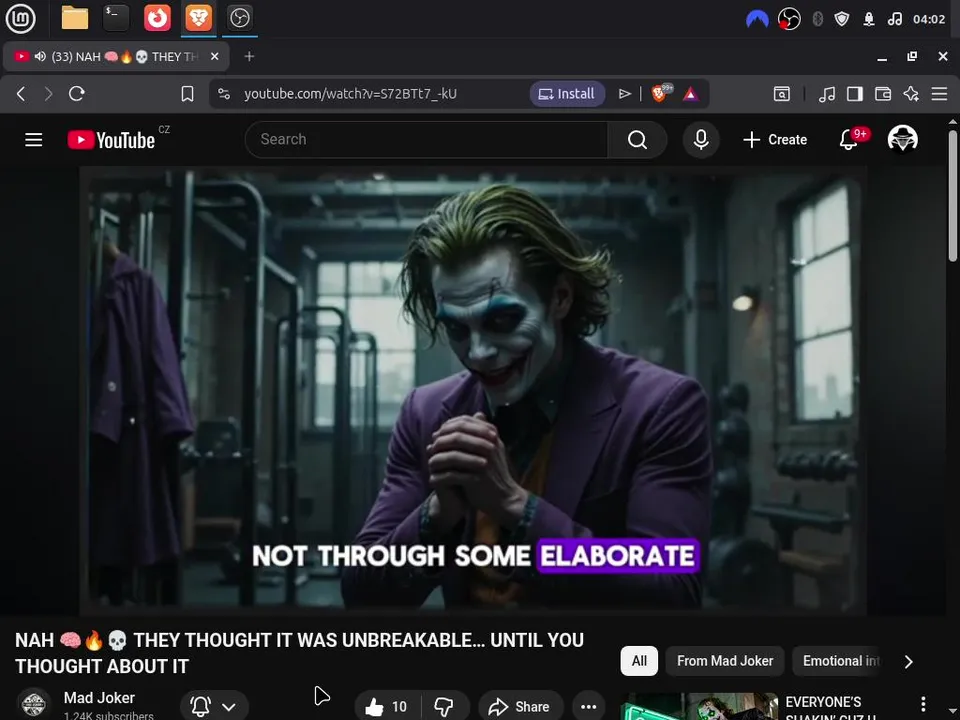Open the Create button
The image size is (960, 720).
(775, 140)
